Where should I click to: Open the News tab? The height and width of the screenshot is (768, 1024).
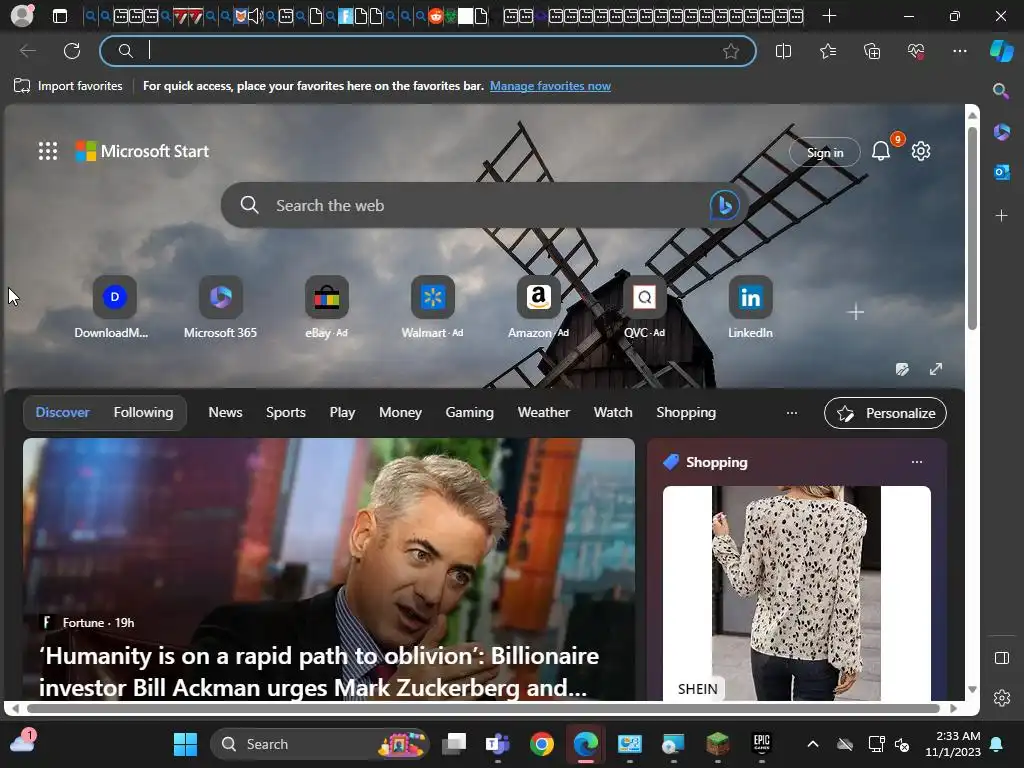(225, 412)
